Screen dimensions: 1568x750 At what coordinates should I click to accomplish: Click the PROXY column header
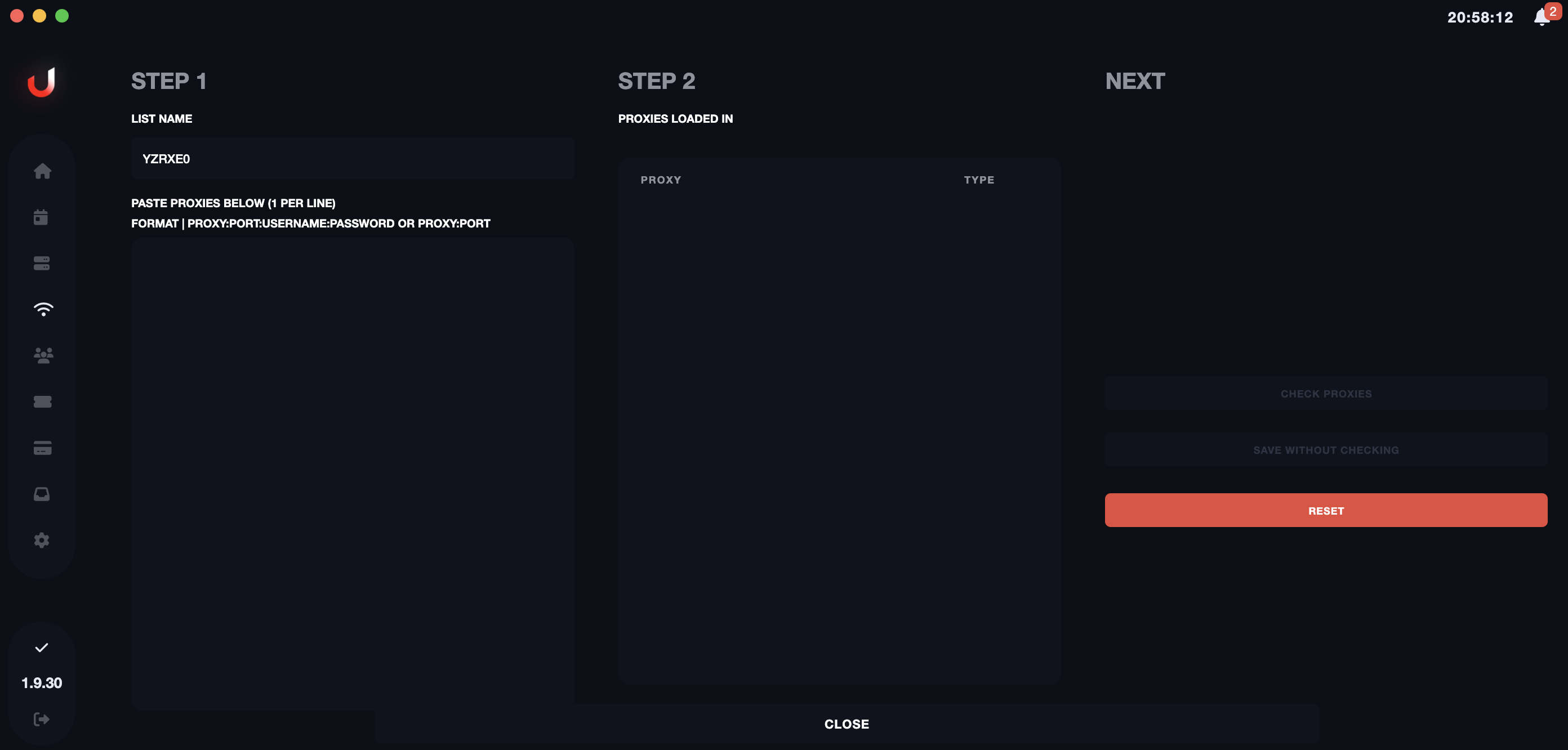[661, 180]
